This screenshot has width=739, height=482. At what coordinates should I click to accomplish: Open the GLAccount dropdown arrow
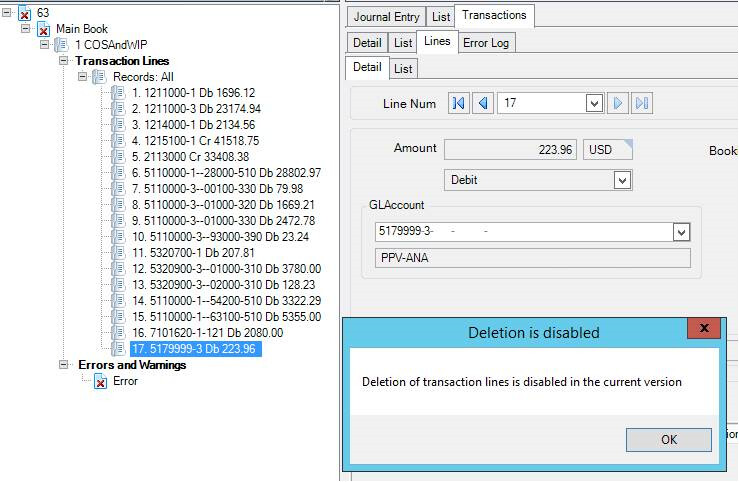[681, 232]
